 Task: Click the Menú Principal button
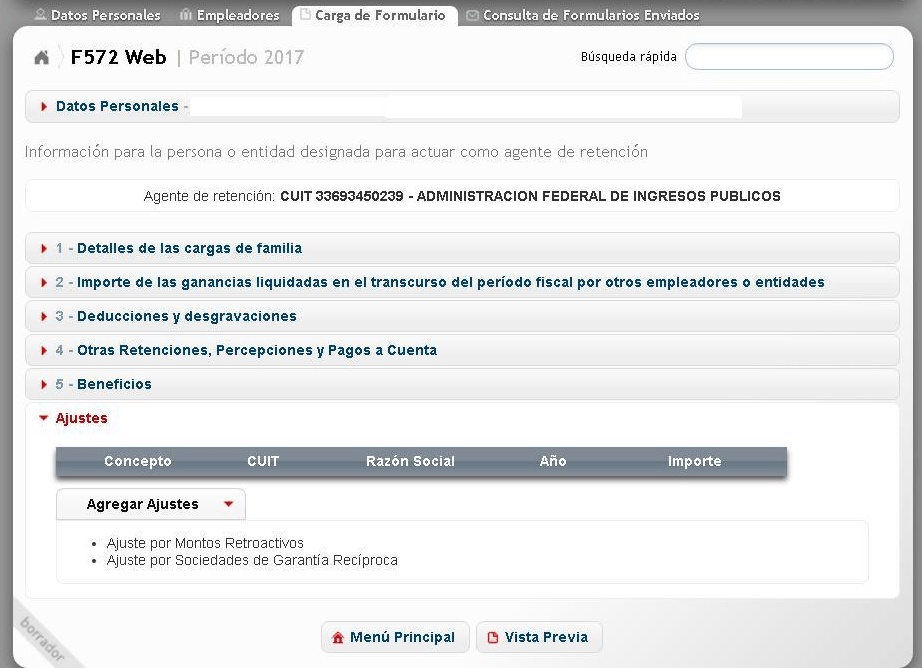(x=395, y=637)
